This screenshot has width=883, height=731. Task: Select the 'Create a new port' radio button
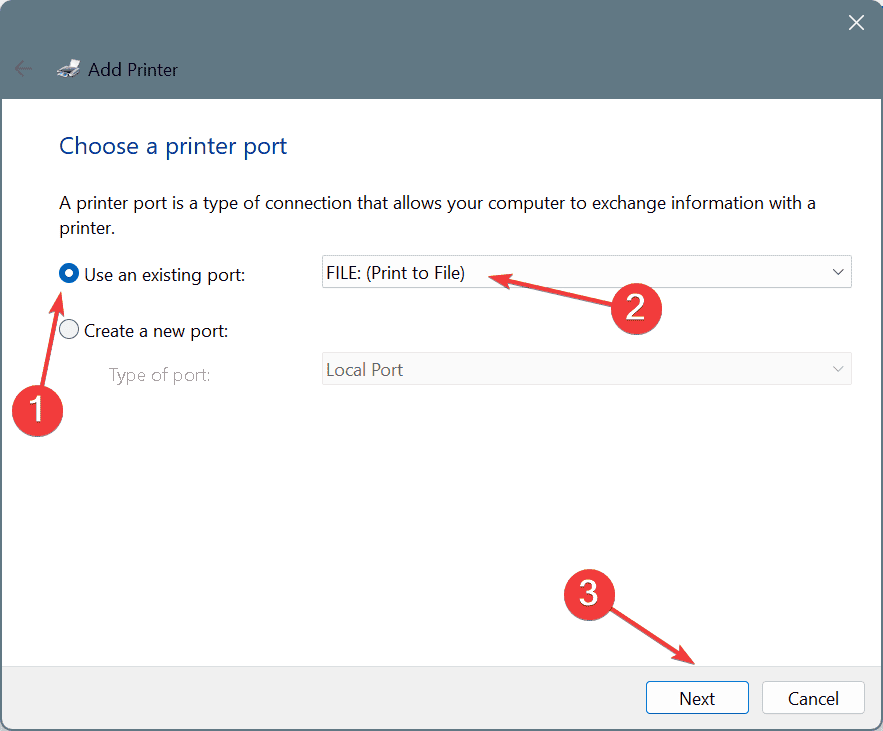(69, 329)
